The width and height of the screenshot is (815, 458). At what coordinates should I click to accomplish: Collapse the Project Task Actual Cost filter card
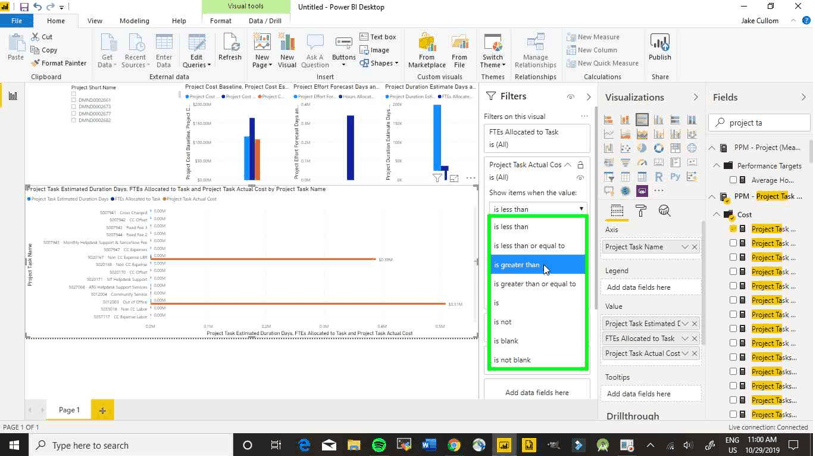(x=568, y=165)
